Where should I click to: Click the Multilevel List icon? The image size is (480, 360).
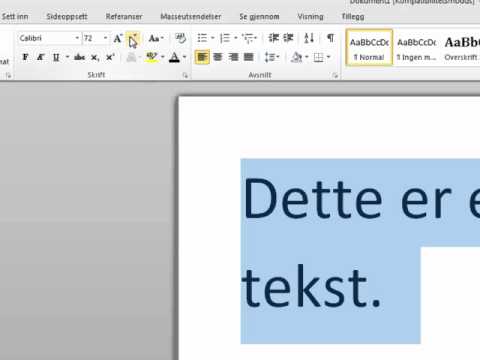tap(249, 38)
